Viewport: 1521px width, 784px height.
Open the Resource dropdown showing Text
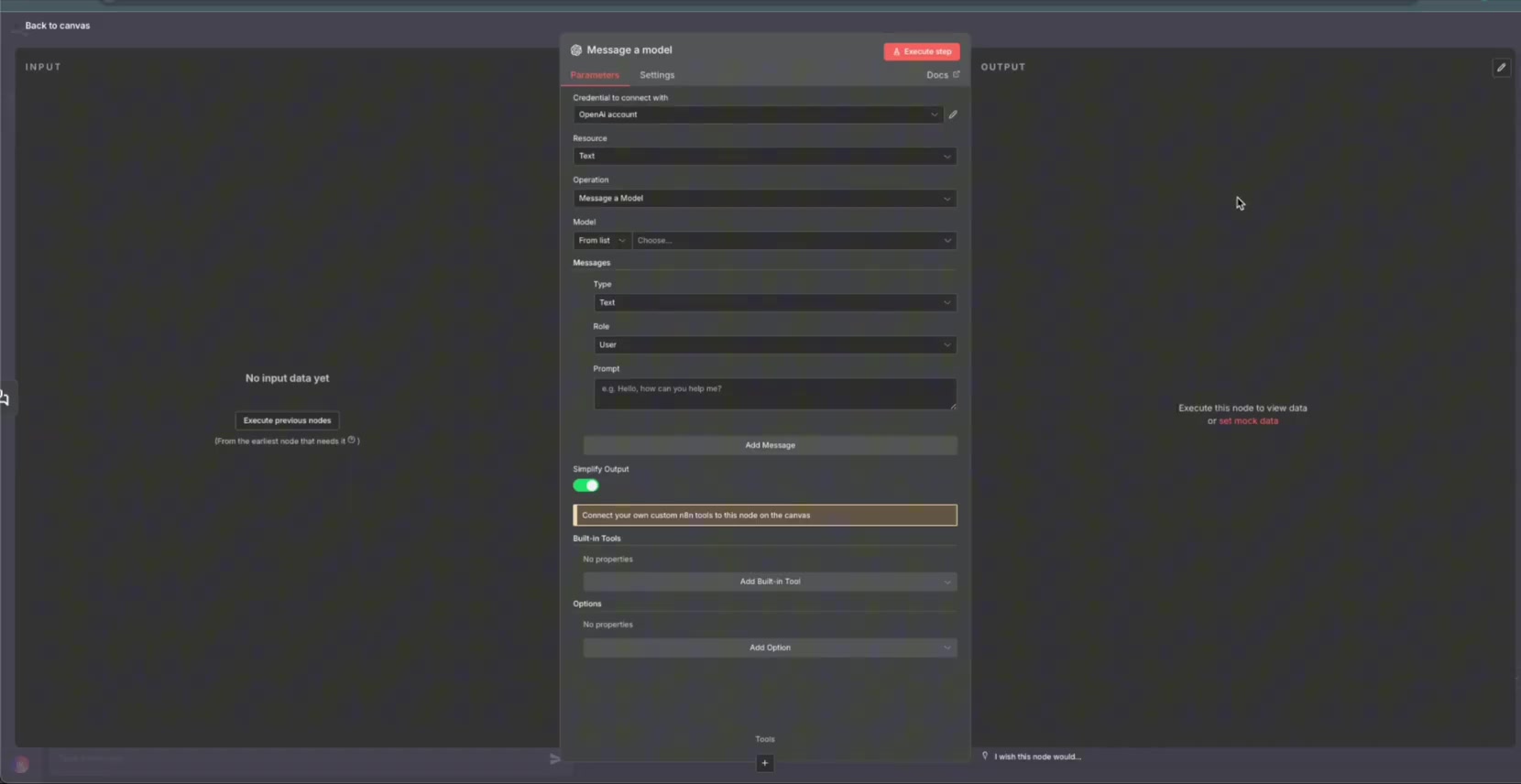tap(764, 156)
